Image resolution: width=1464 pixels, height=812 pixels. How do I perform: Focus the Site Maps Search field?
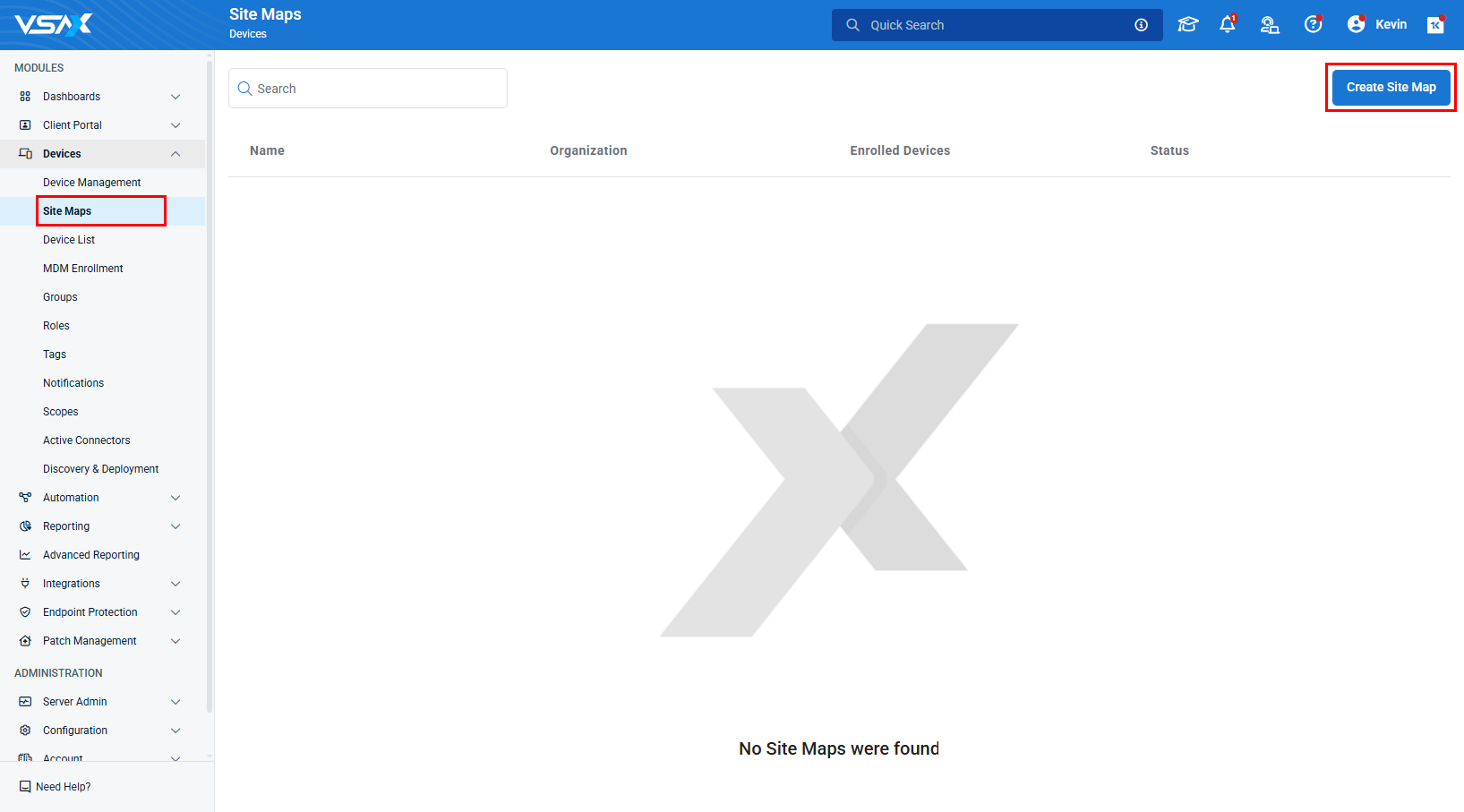click(x=368, y=89)
